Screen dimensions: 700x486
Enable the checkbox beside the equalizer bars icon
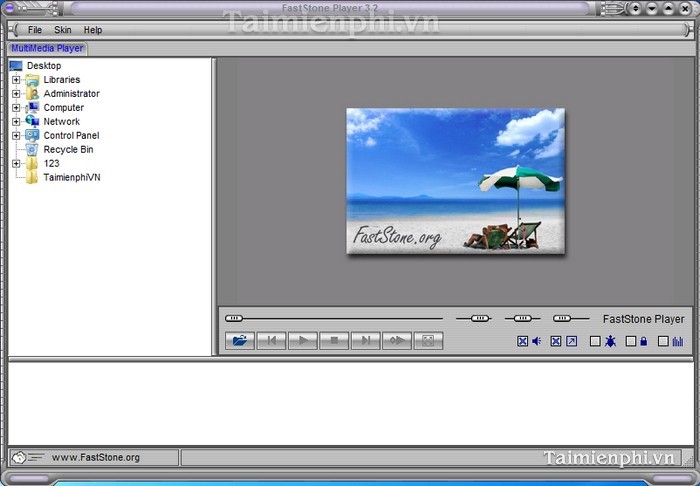(x=663, y=342)
